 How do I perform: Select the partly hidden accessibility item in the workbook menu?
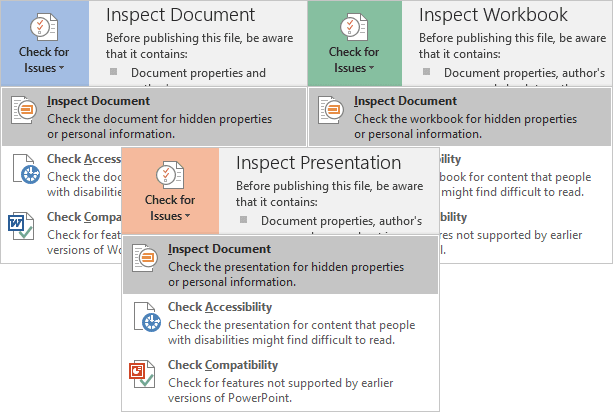pyautogui.click(x=525, y=175)
